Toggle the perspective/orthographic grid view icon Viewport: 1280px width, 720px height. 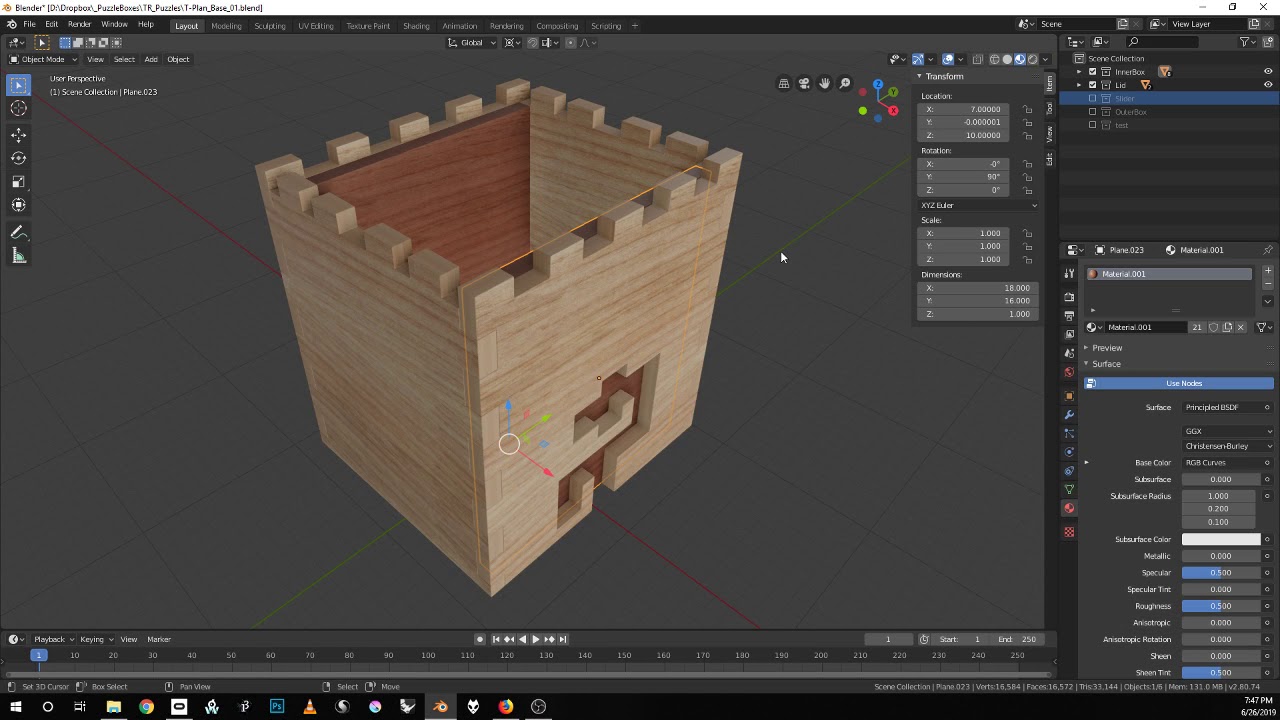coord(784,84)
